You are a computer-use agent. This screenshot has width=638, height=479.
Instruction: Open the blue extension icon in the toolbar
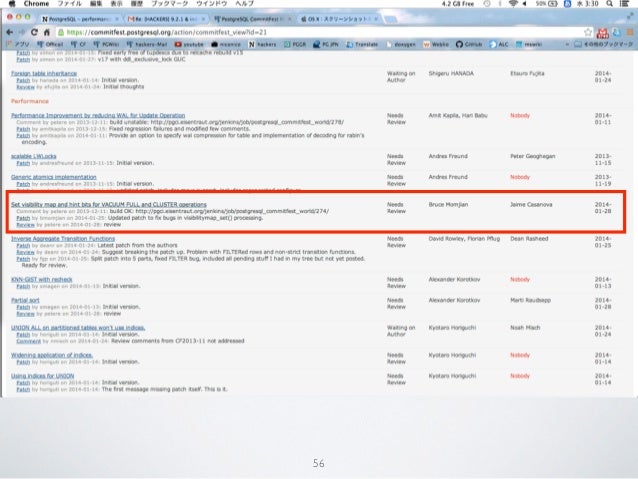[617, 32]
